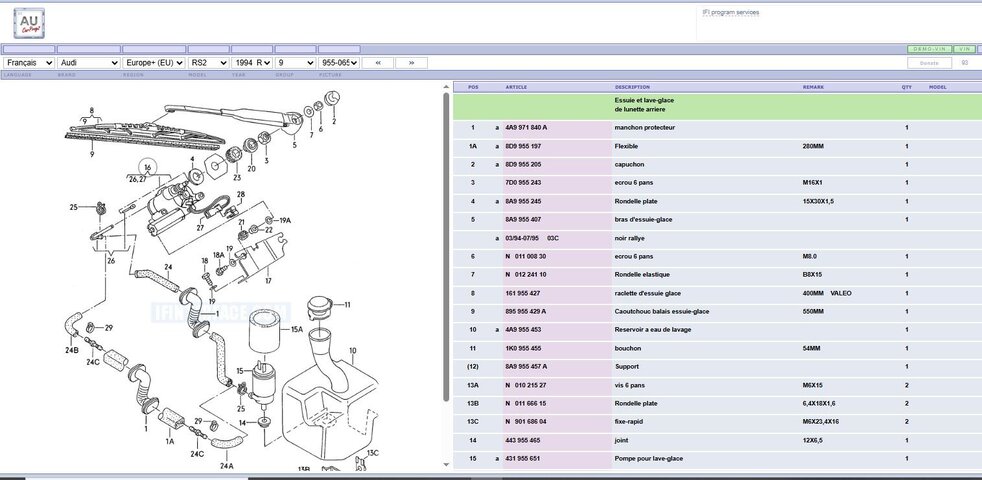Image resolution: width=982 pixels, height=480 pixels.
Task: Click the Donate button
Action: point(929,63)
